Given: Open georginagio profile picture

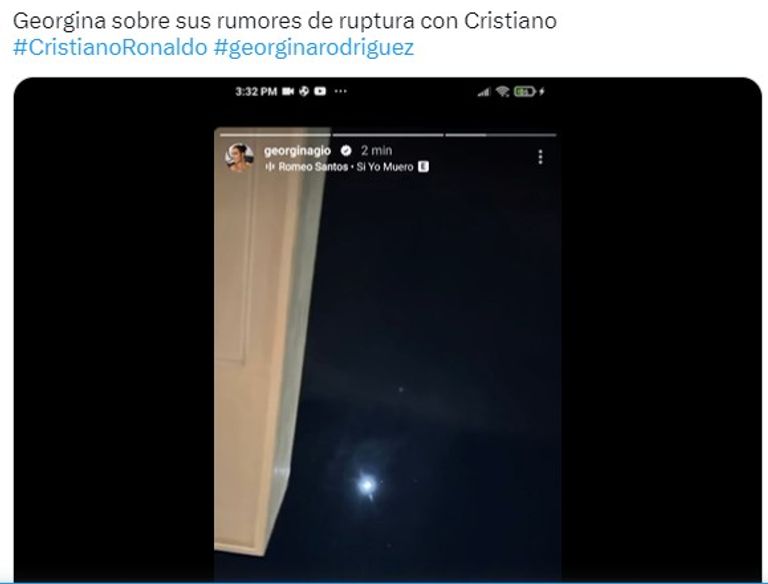Looking at the screenshot, I should click(x=239, y=157).
